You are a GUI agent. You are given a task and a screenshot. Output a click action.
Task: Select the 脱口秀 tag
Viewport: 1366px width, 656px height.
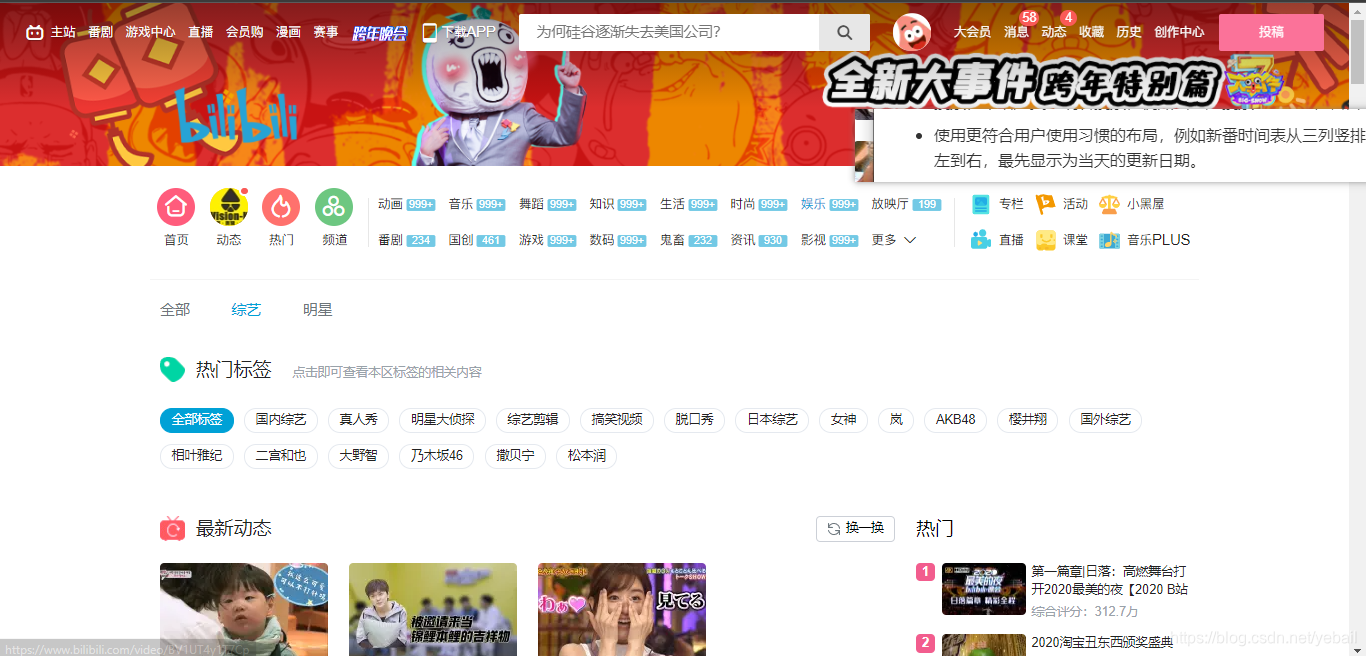(x=694, y=420)
